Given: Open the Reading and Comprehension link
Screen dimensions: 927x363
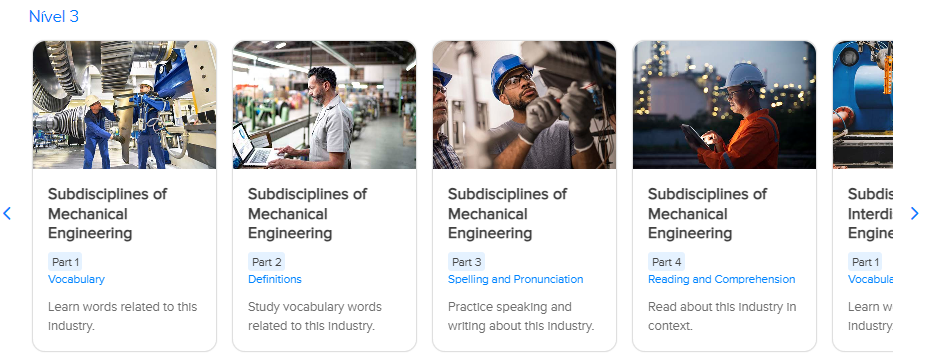Looking at the screenshot, I should click(721, 279).
